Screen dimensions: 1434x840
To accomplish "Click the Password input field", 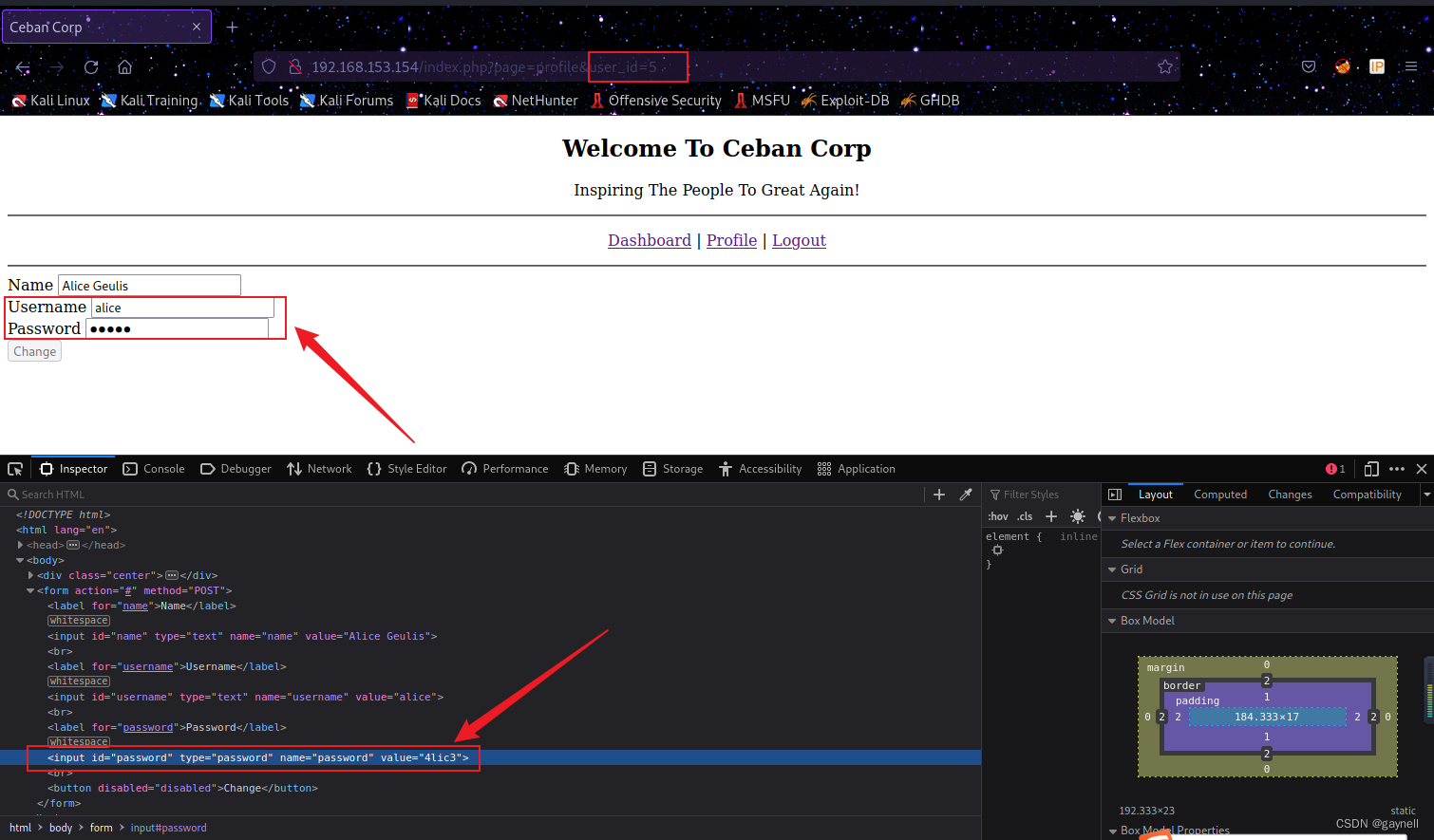I will (x=177, y=328).
